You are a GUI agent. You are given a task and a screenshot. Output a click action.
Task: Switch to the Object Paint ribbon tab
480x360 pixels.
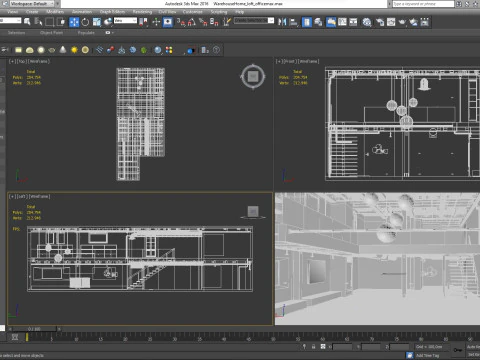[51, 33]
